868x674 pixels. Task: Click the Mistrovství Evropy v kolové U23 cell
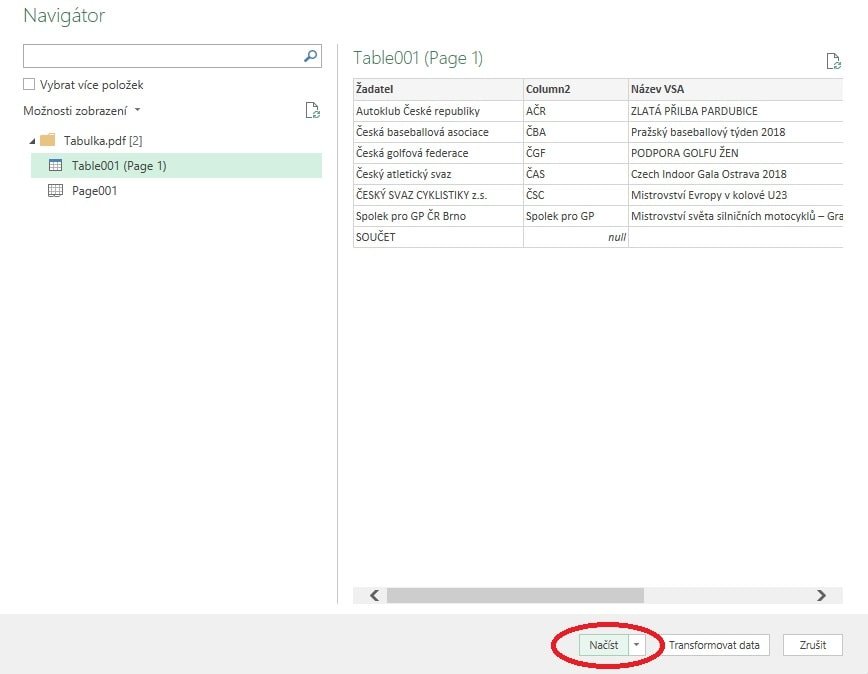point(736,195)
